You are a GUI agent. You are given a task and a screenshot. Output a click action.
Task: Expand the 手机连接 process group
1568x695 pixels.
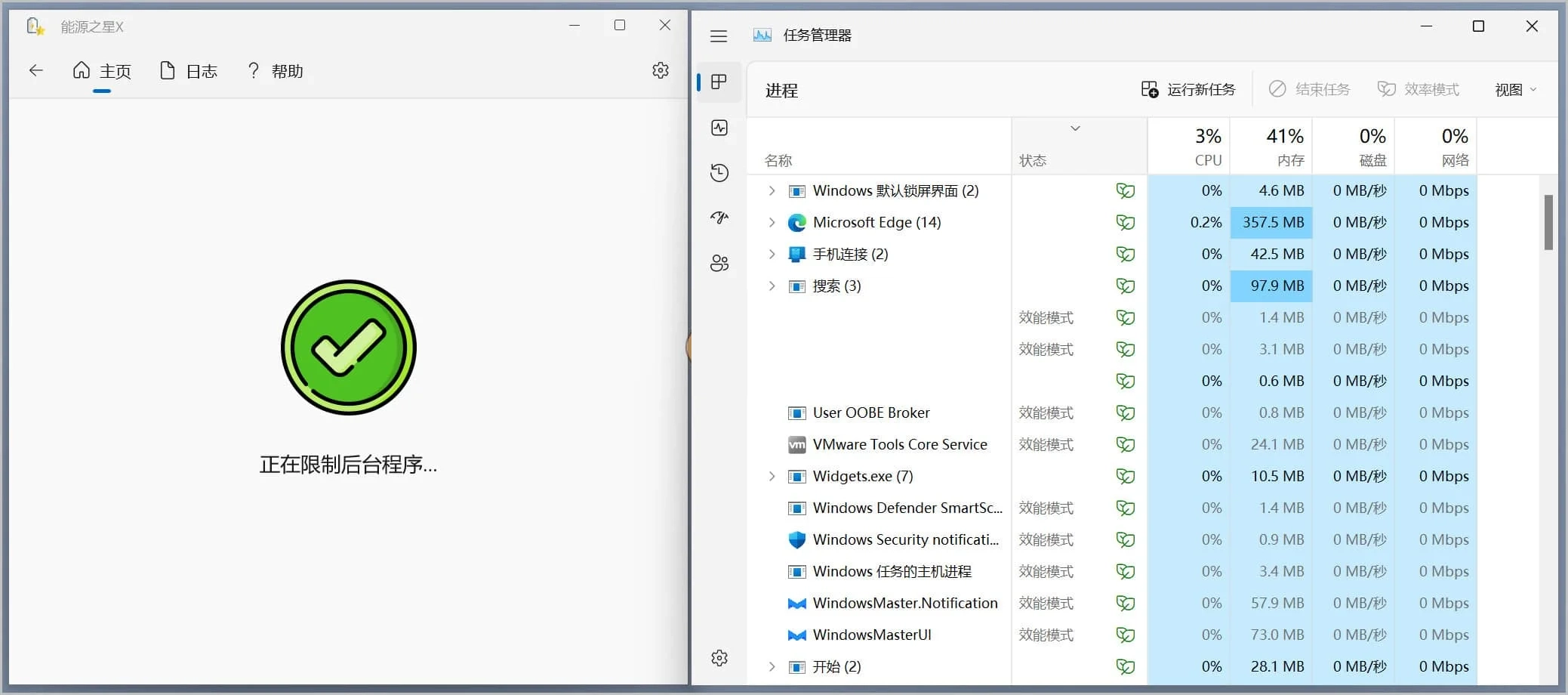click(x=772, y=254)
